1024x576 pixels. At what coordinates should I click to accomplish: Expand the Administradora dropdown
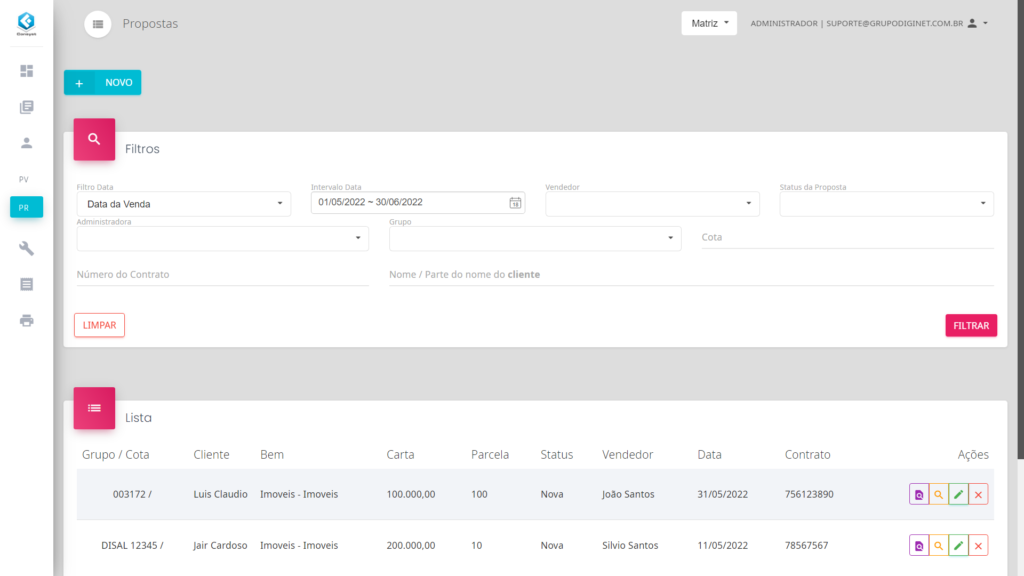[x=222, y=238]
